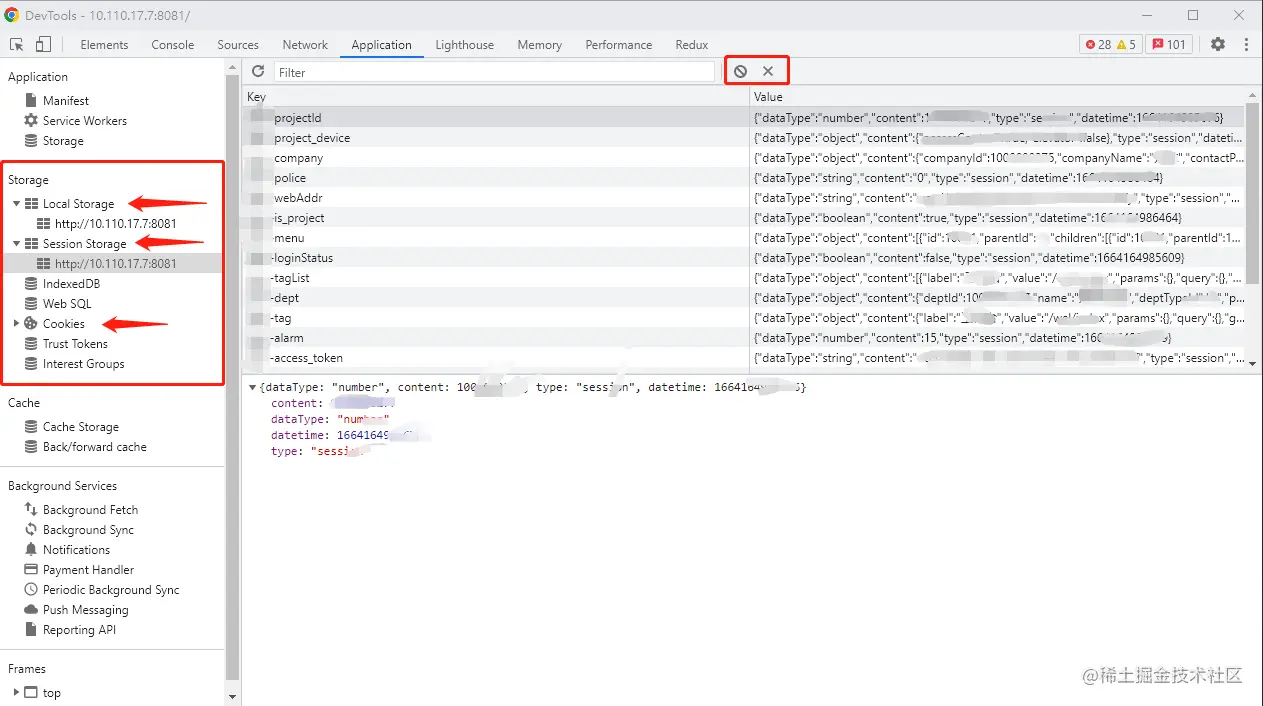Open Interest Groups item
The height and width of the screenshot is (706, 1263).
point(84,364)
